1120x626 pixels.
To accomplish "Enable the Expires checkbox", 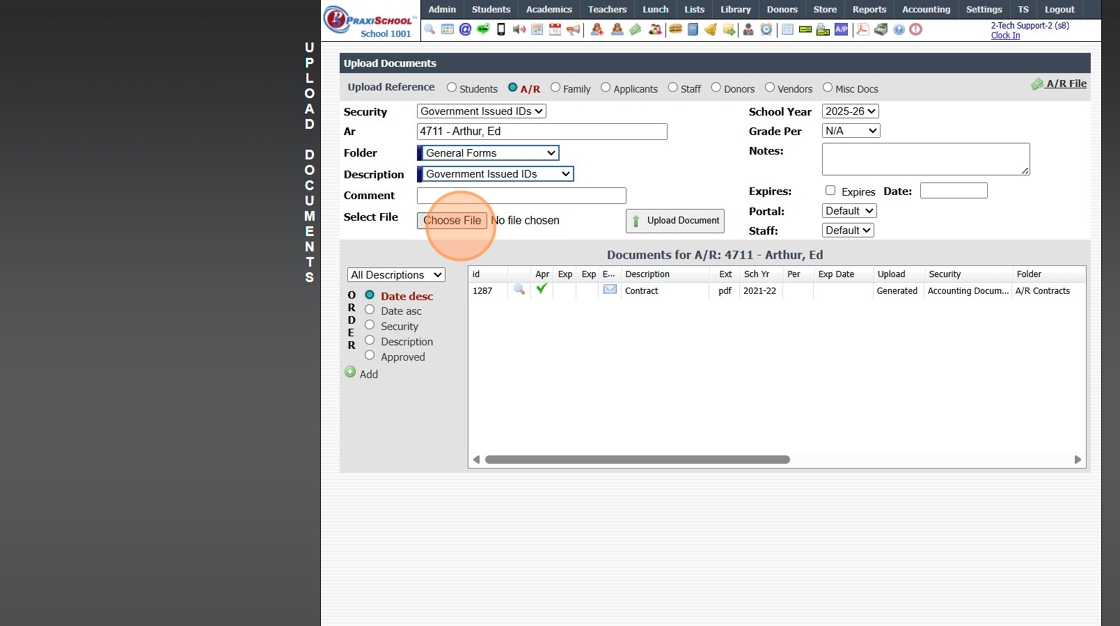I will pyautogui.click(x=830, y=191).
